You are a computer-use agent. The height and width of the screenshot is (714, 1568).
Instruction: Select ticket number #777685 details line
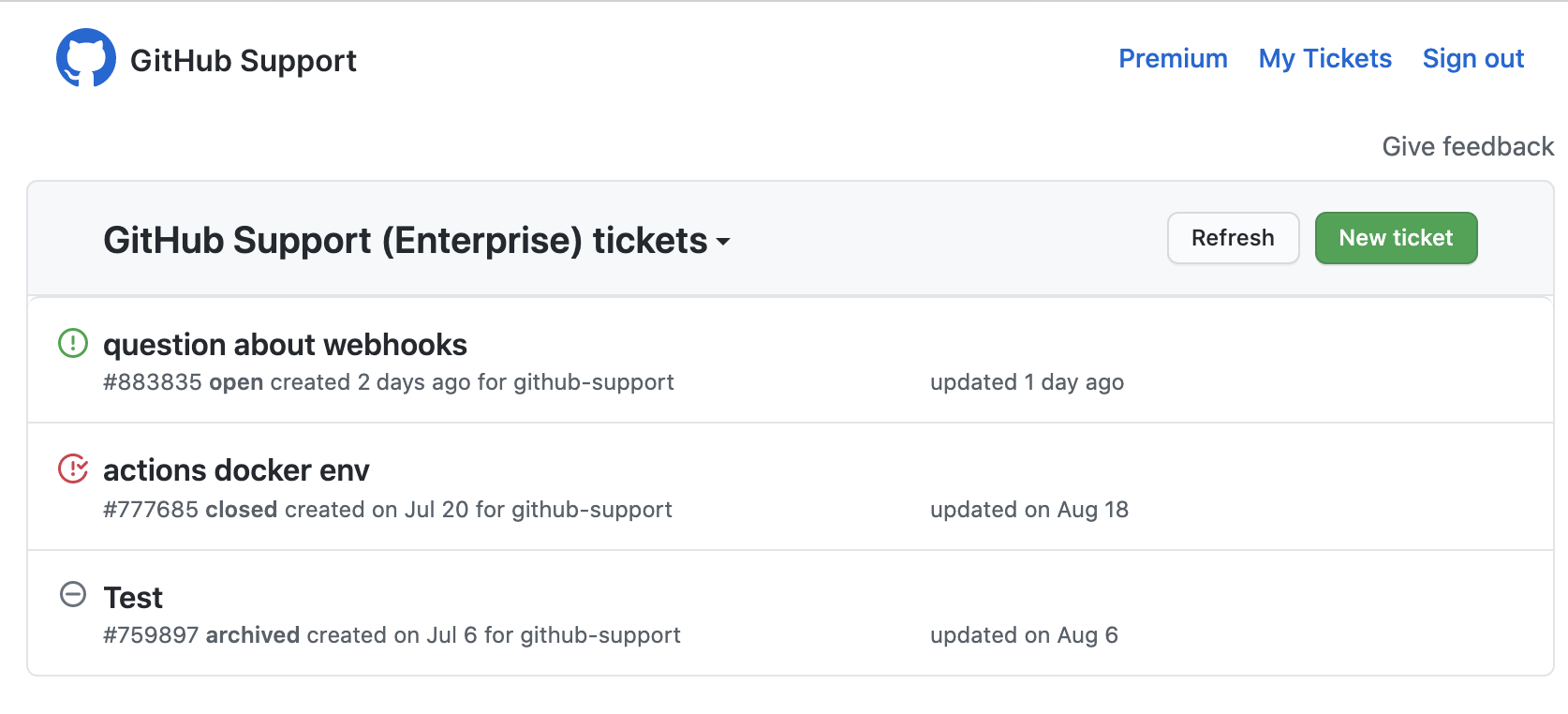pos(388,510)
